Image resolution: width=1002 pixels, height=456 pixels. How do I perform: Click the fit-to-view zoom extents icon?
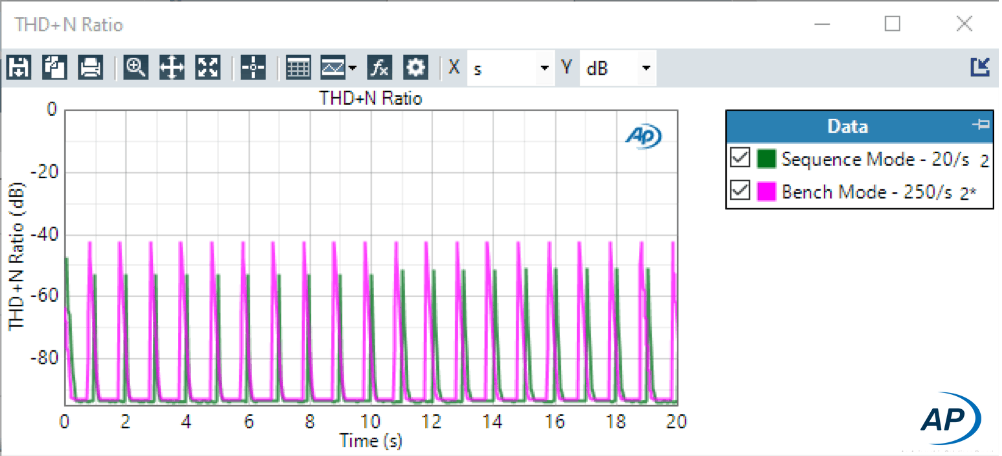point(208,68)
